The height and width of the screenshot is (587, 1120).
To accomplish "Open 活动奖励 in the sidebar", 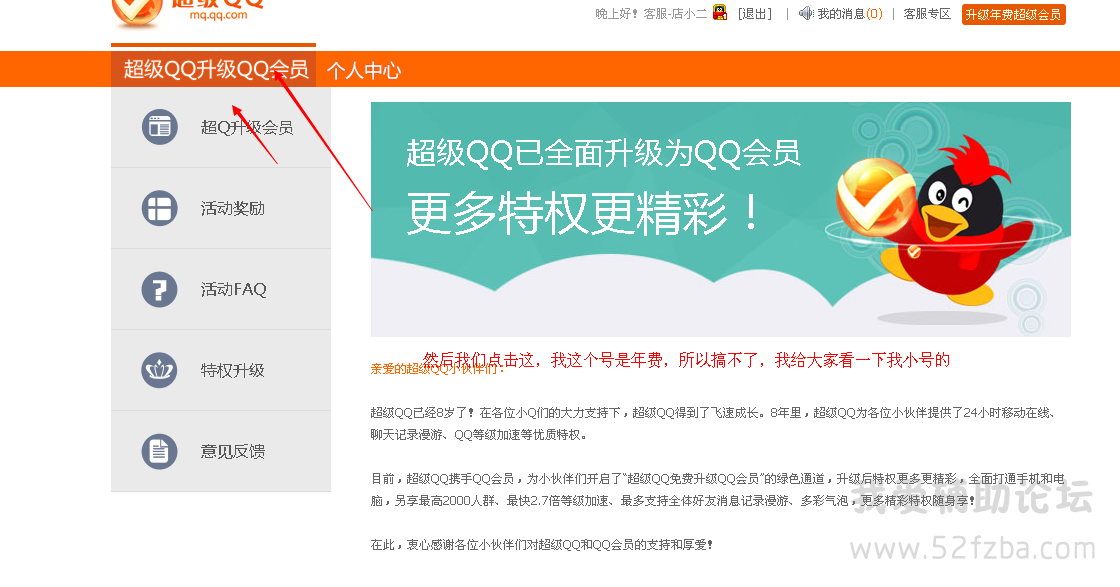I will pyautogui.click(x=221, y=209).
